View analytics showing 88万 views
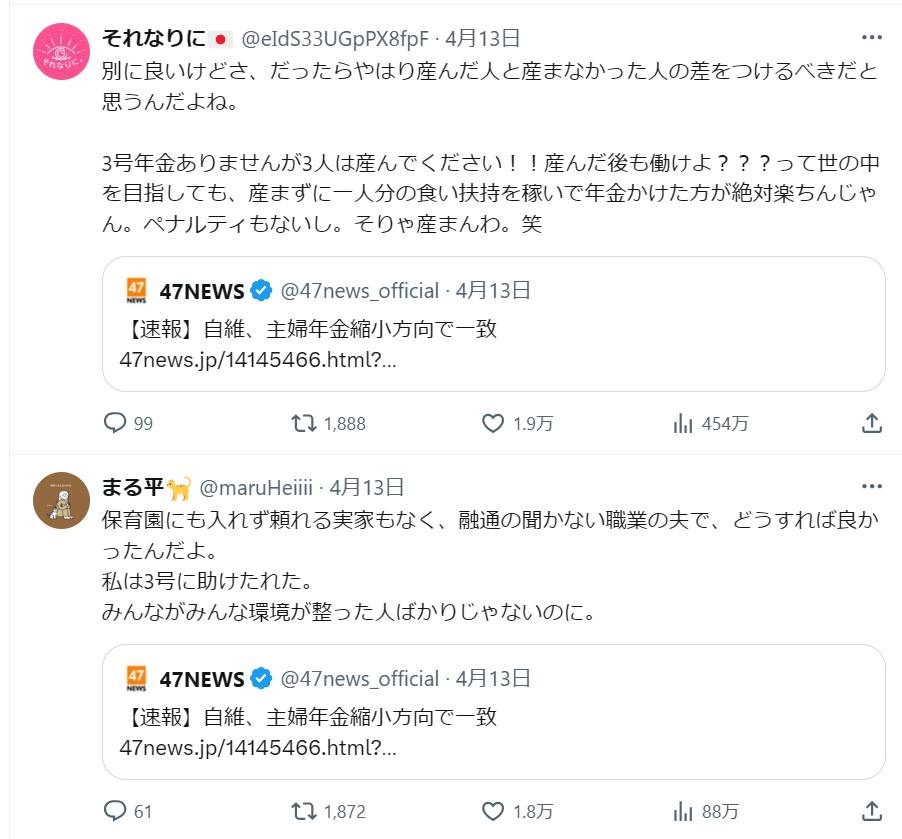 pyautogui.click(x=684, y=811)
